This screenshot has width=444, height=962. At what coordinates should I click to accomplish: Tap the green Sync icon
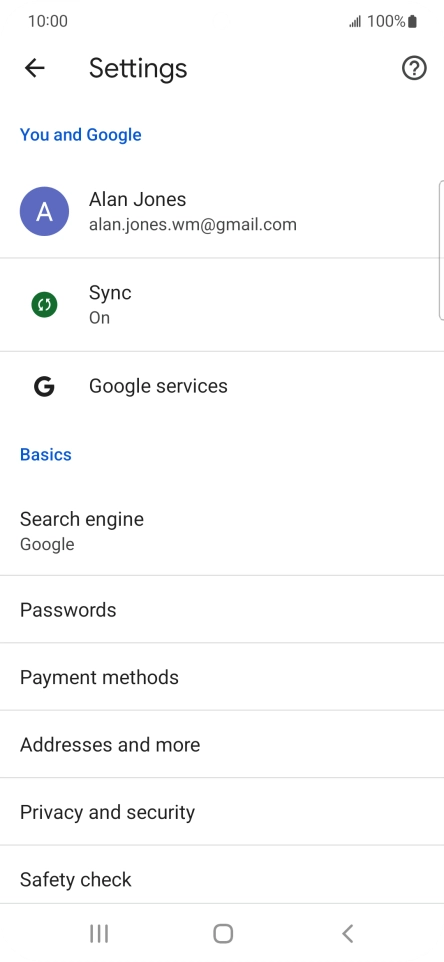pos(44,305)
